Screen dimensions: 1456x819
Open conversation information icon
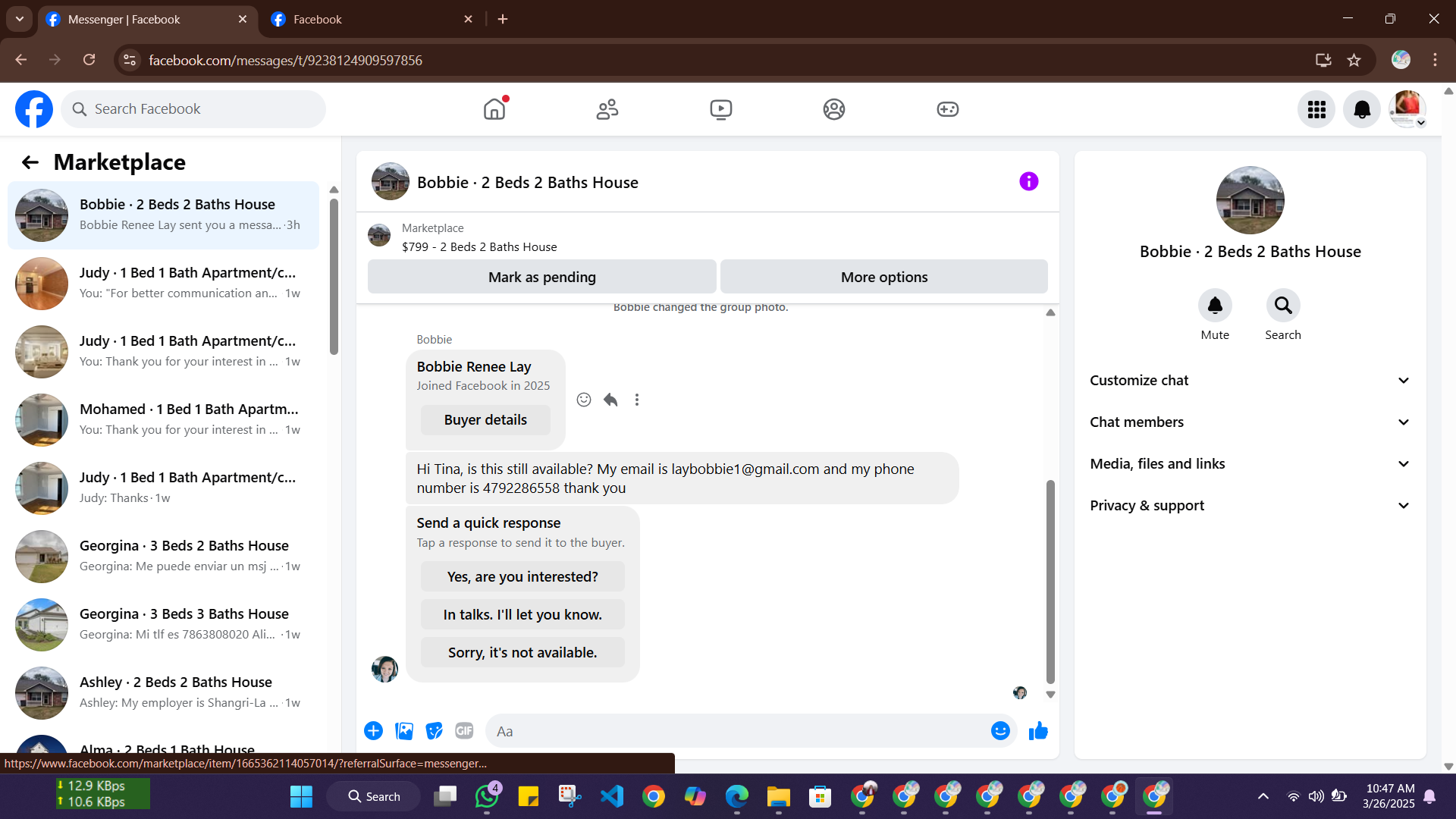click(x=1029, y=181)
